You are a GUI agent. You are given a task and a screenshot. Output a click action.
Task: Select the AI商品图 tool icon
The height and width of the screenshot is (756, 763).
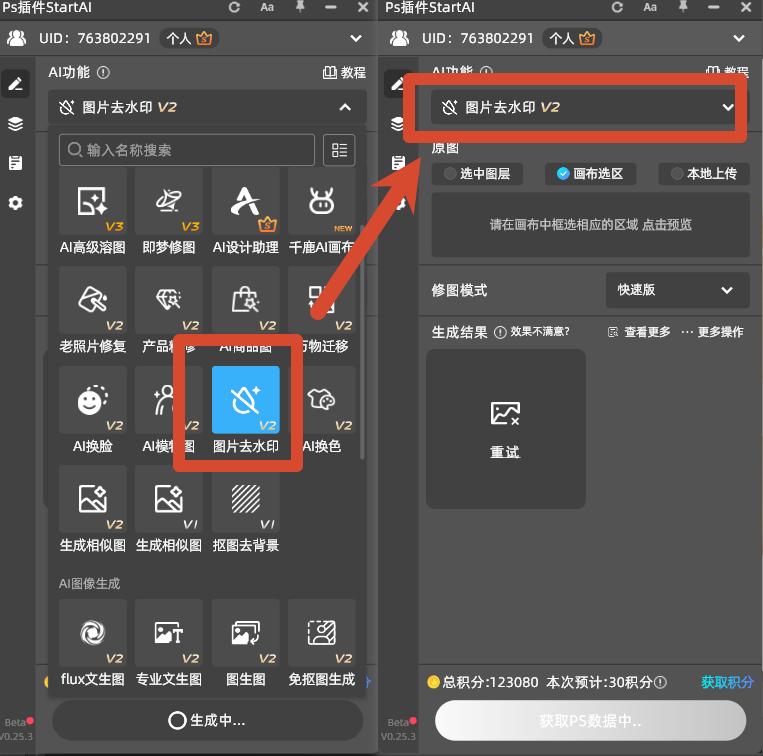246,300
